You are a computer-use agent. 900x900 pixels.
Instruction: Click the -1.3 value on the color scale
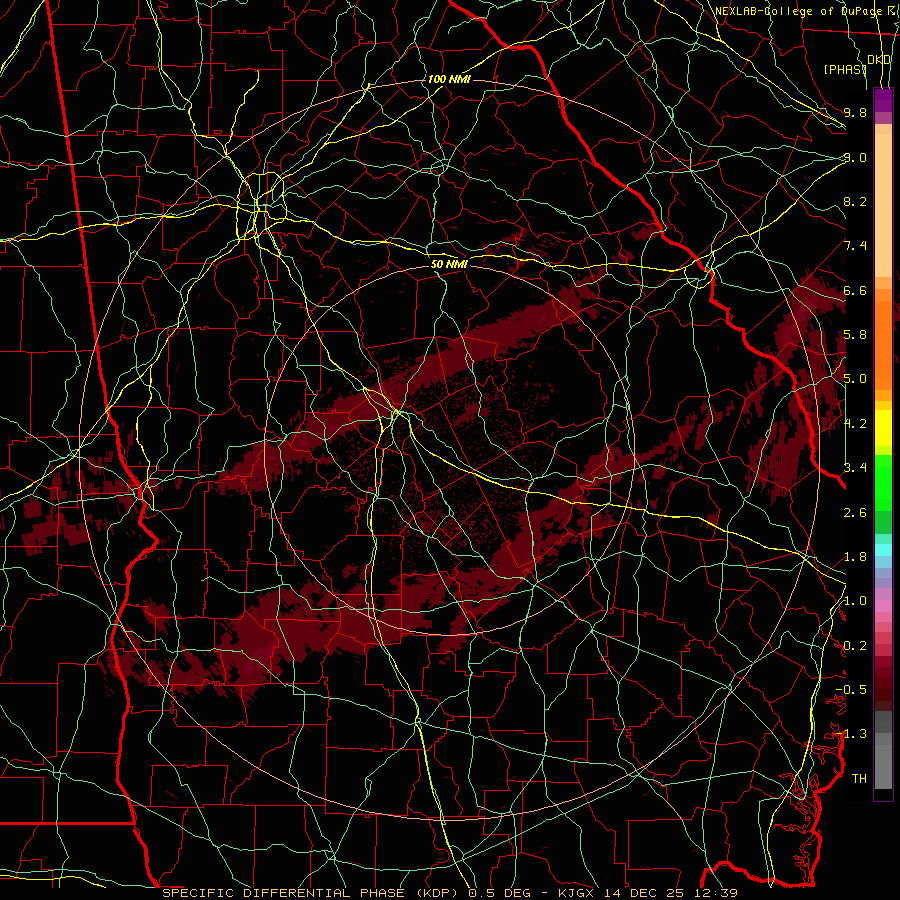pos(851,734)
